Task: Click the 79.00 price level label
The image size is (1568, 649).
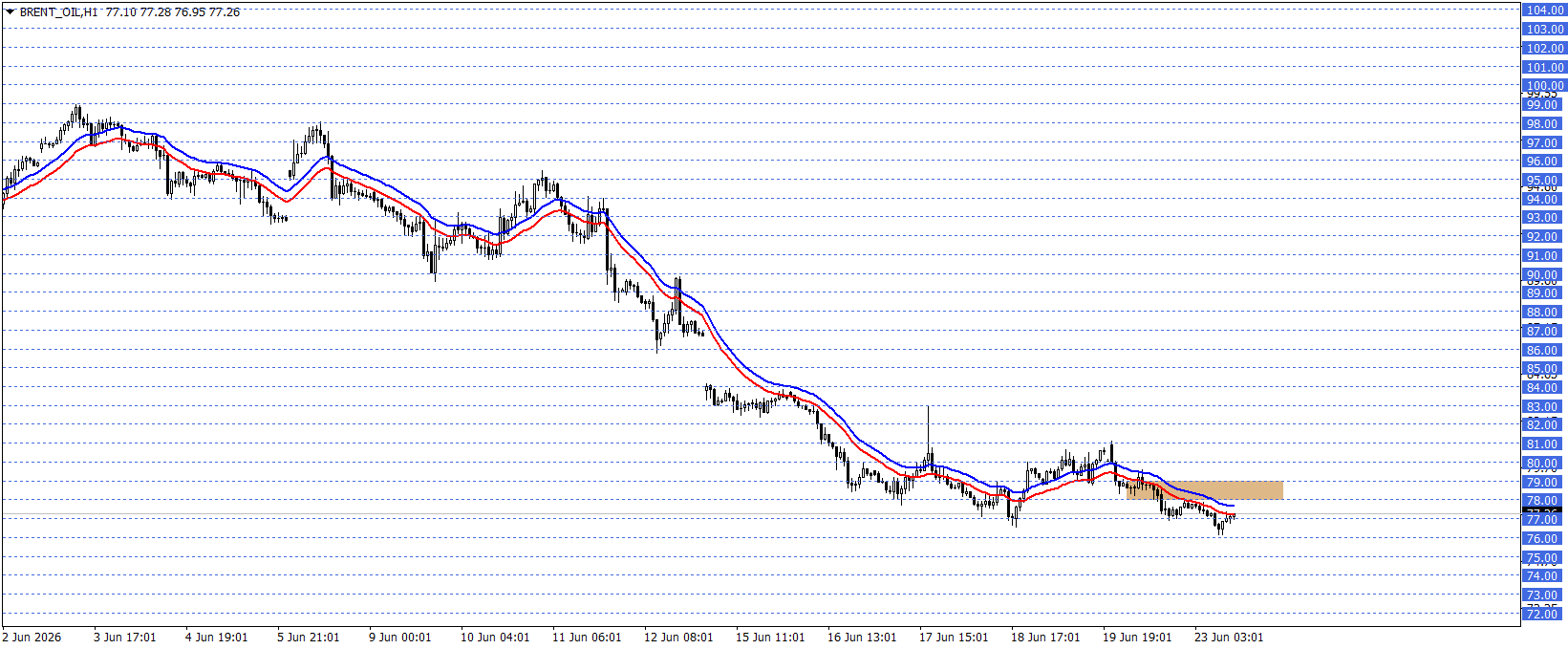Action: pyautogui.click(x=1544, y=482)
